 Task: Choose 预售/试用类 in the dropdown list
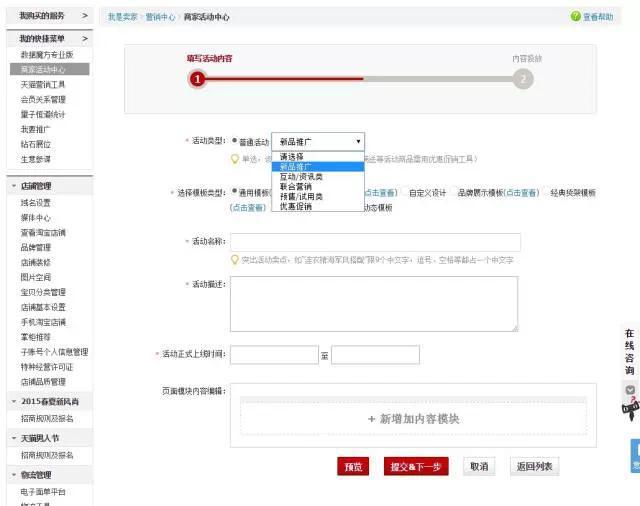[318, 197]
